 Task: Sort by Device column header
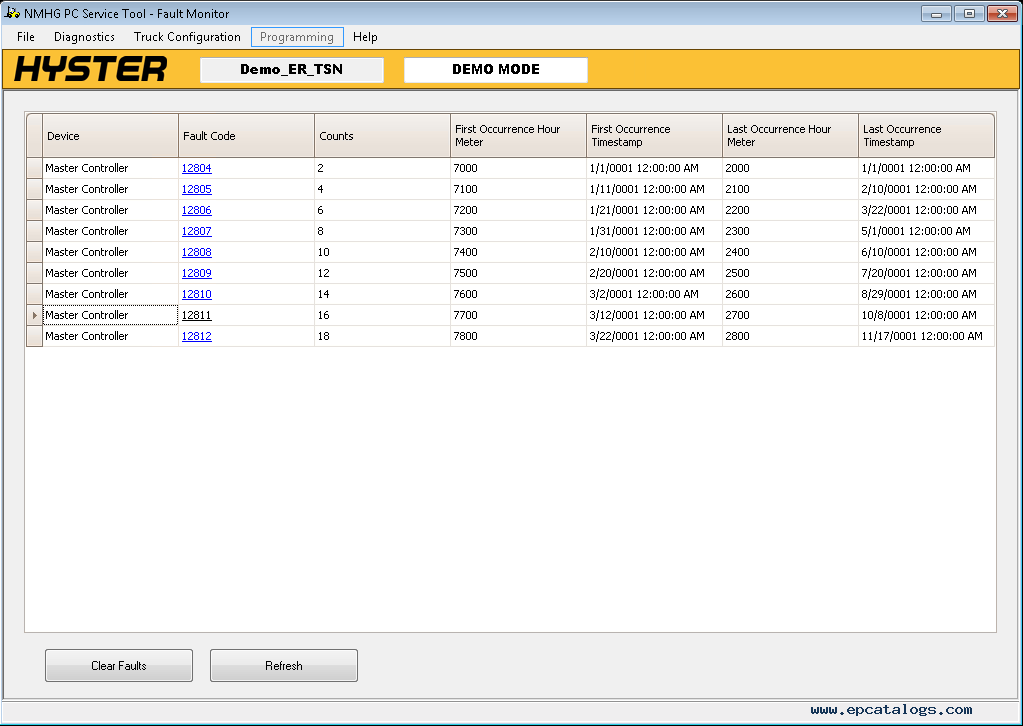[x=110, y=136]
